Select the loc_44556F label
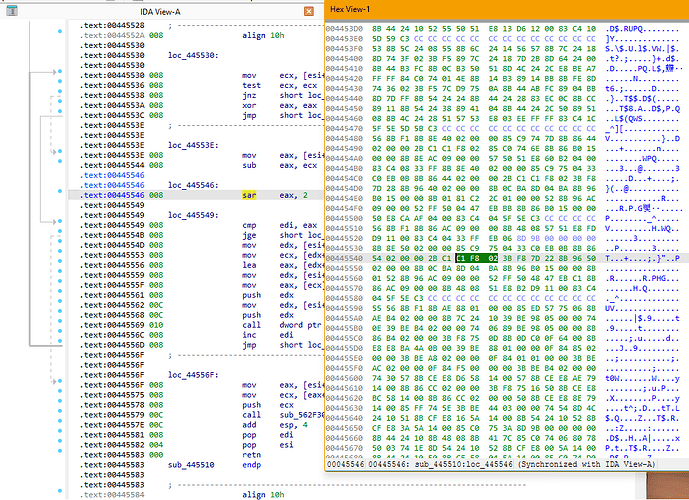 pos(193,375)
